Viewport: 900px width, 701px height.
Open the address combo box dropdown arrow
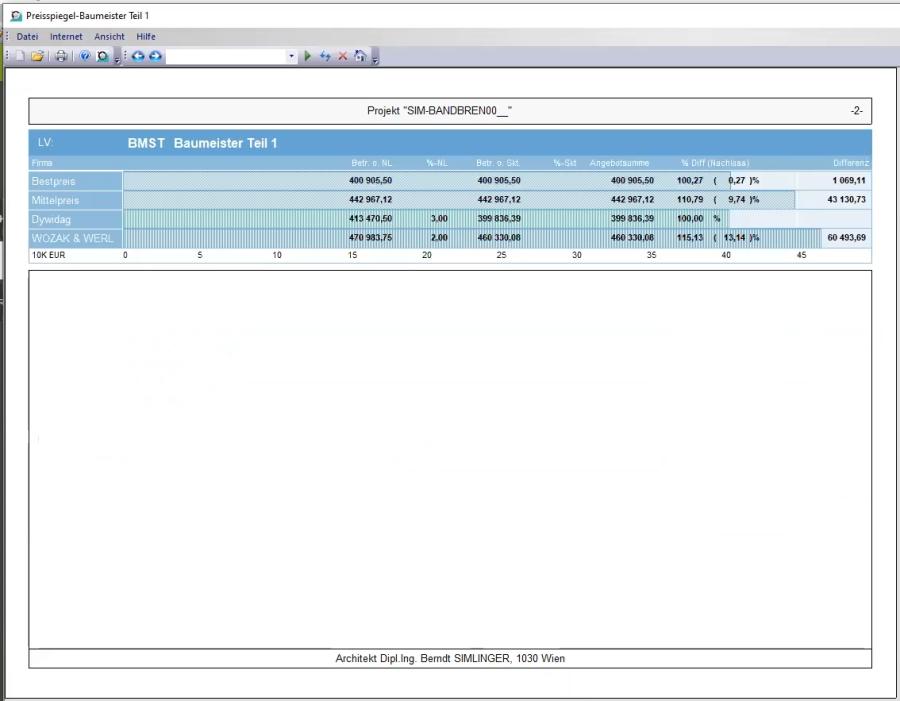292,56
